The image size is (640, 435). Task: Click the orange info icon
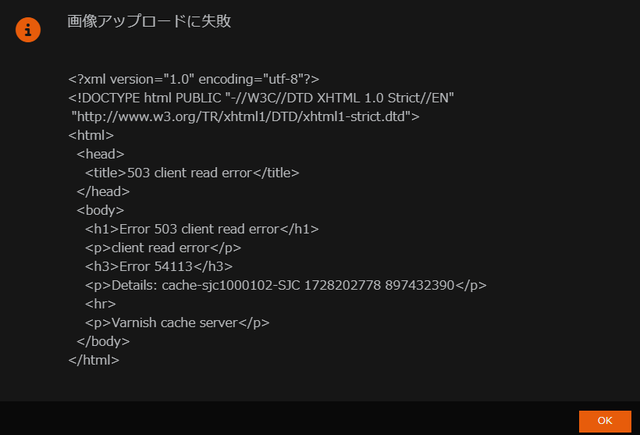(x=28, y=30)
